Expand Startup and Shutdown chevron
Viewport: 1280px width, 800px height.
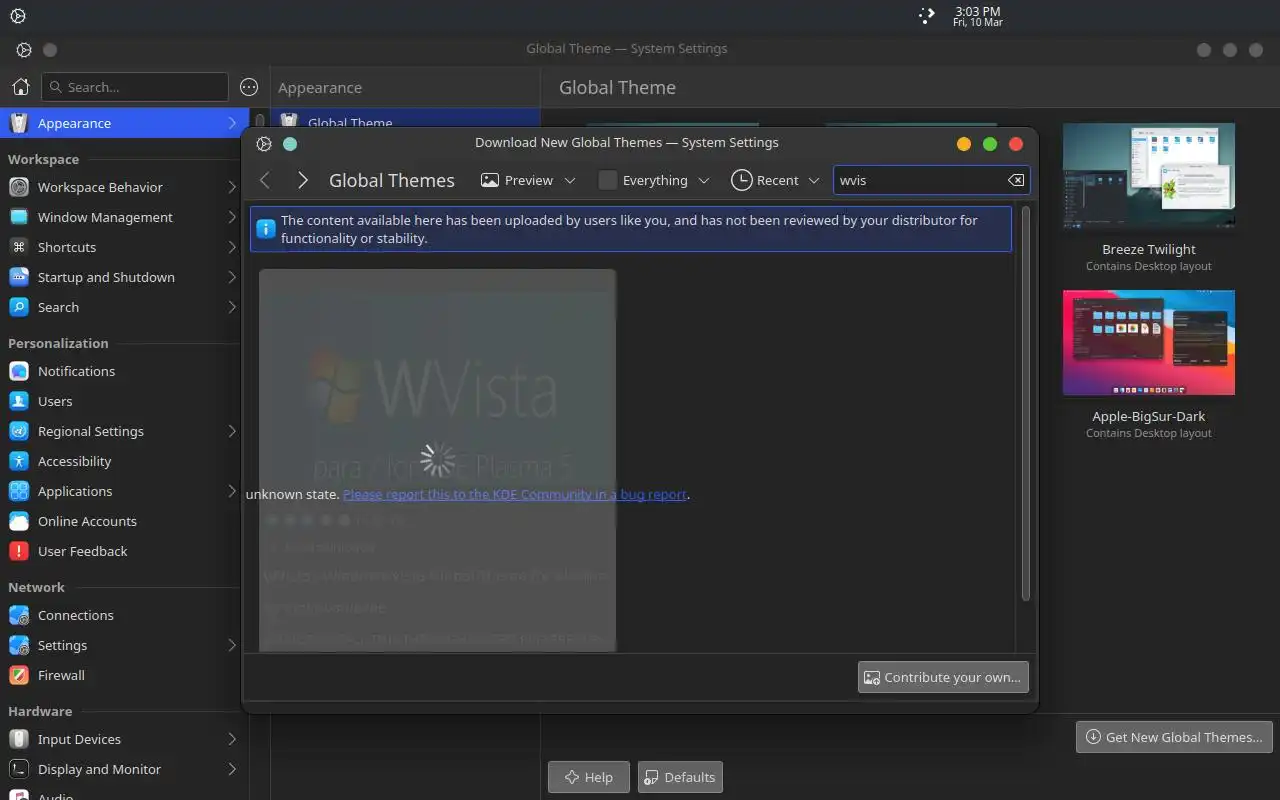pyautogui.click(x=232, y=277)
